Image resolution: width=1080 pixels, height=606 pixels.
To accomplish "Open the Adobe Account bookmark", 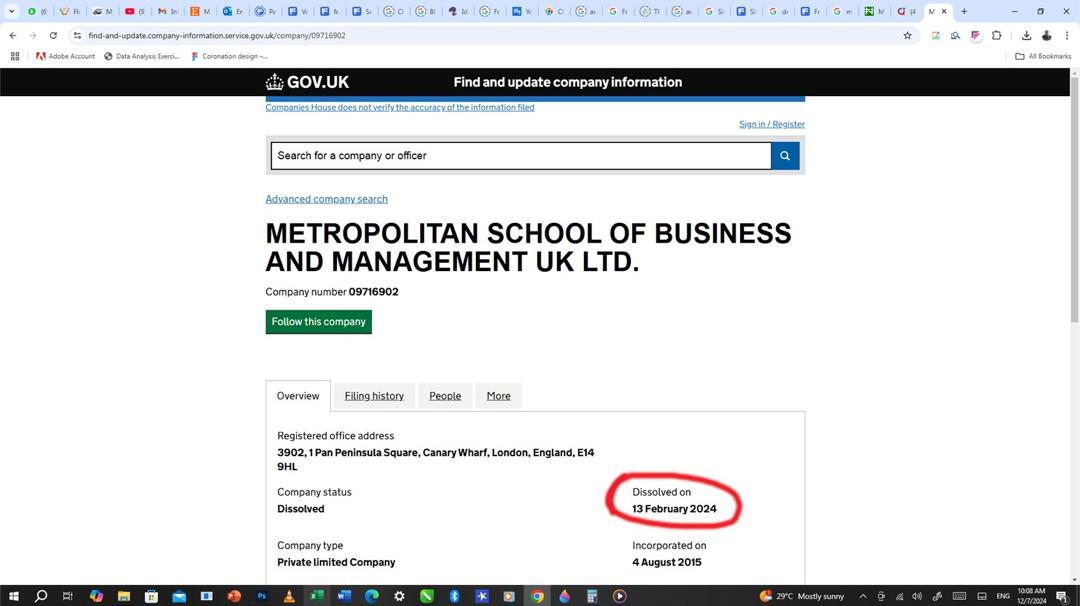I will click(65, 56).
